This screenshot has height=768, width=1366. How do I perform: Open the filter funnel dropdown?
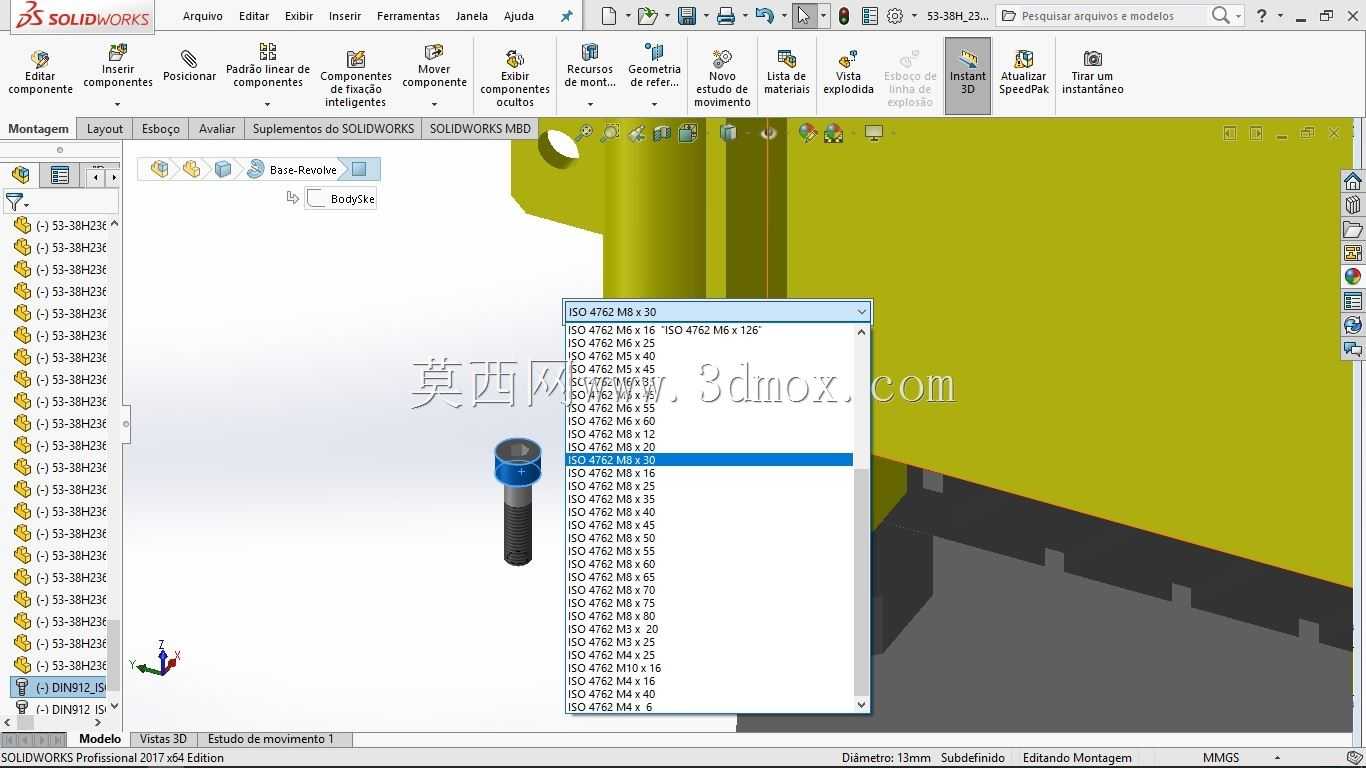(x=17, y=202)
